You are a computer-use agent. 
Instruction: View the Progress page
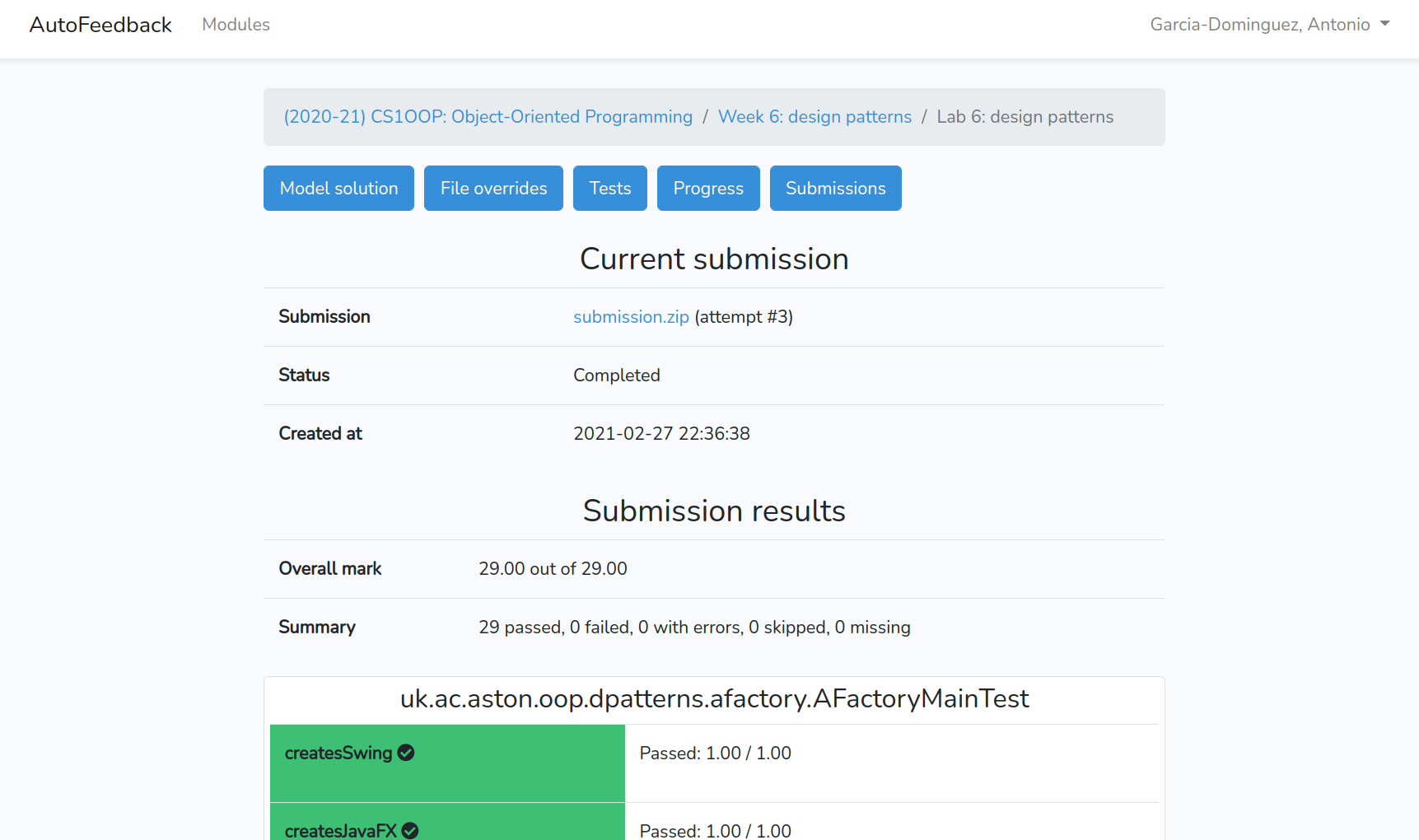(x=708, y=189)
